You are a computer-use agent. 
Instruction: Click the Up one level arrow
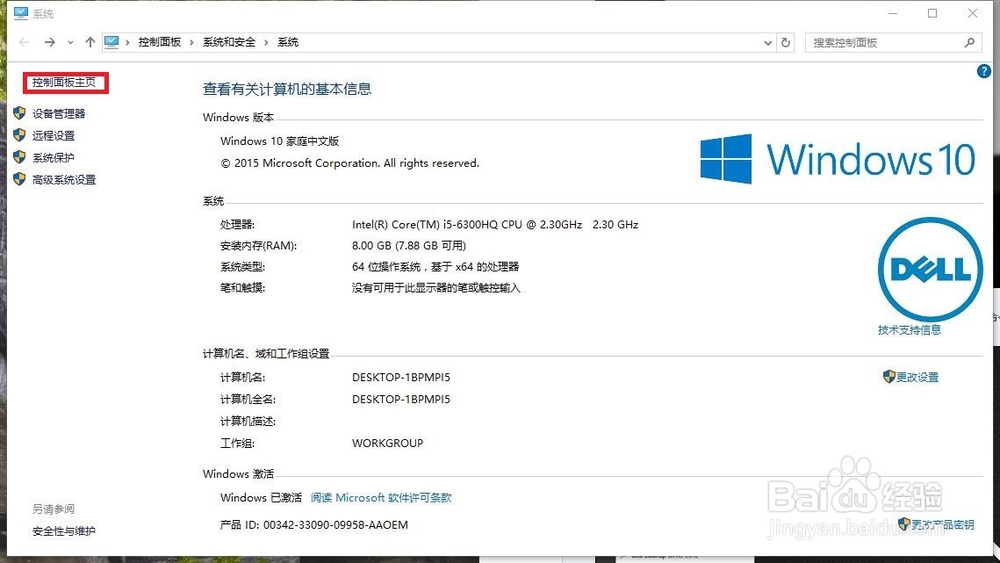[90, 42]
